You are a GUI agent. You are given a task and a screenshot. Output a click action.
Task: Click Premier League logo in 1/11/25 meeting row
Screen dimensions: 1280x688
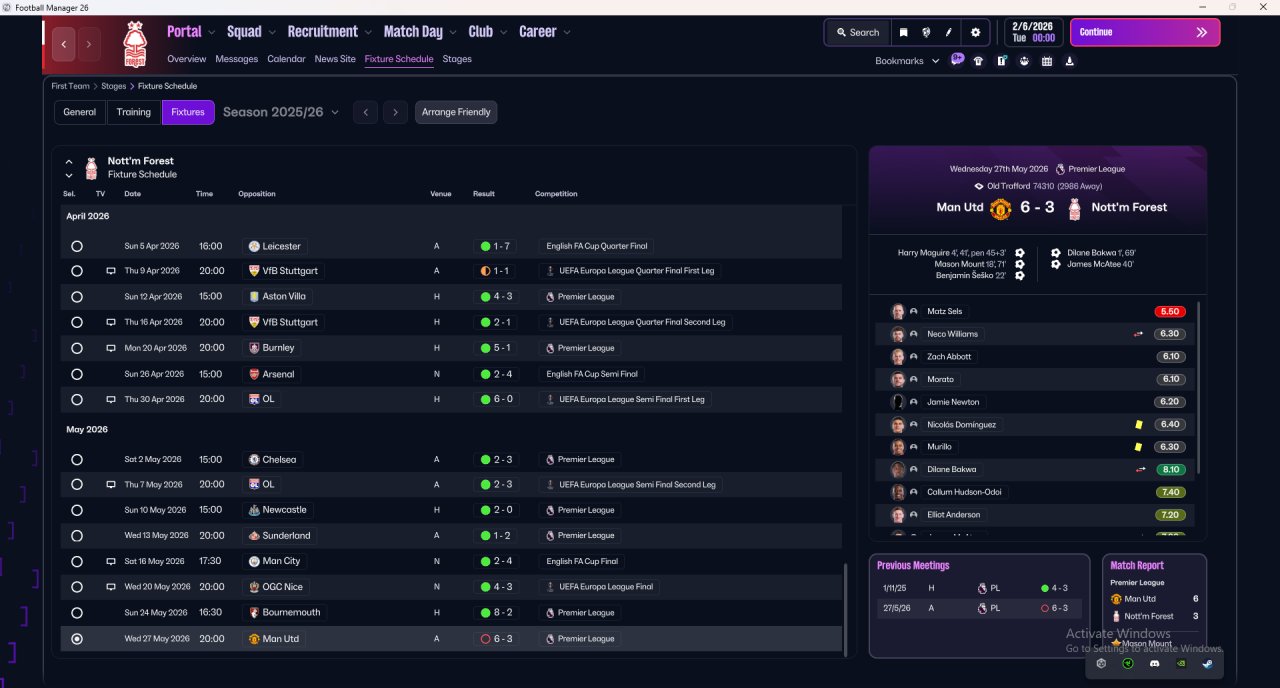tap(981, 588)
